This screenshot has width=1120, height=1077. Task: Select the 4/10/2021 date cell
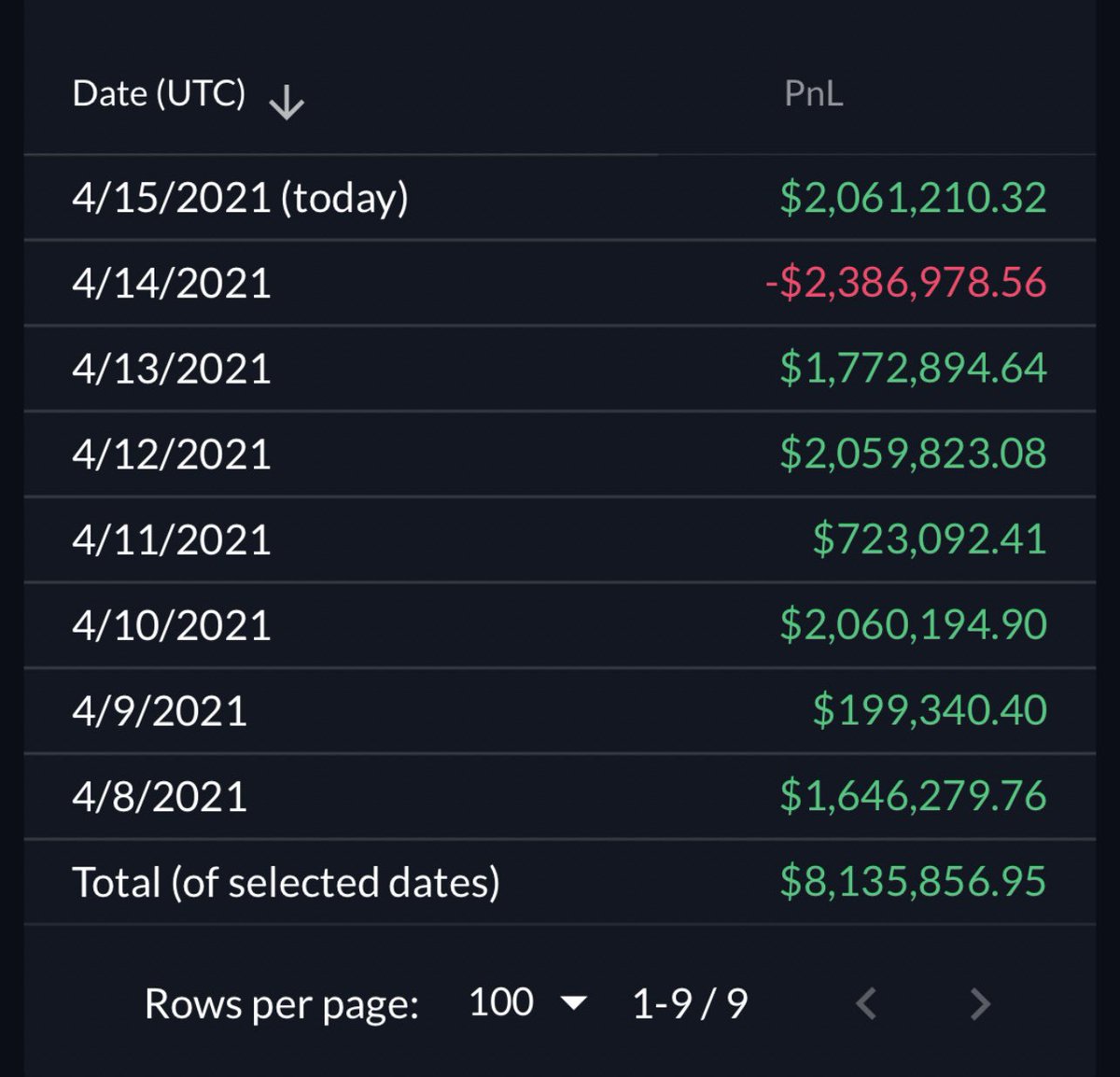point(172,625)
